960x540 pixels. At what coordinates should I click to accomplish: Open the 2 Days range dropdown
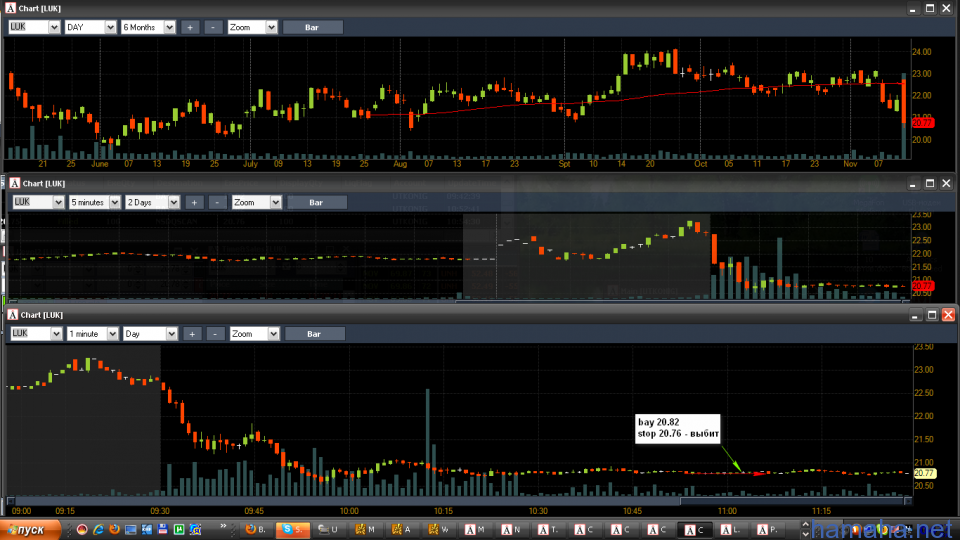152,202
